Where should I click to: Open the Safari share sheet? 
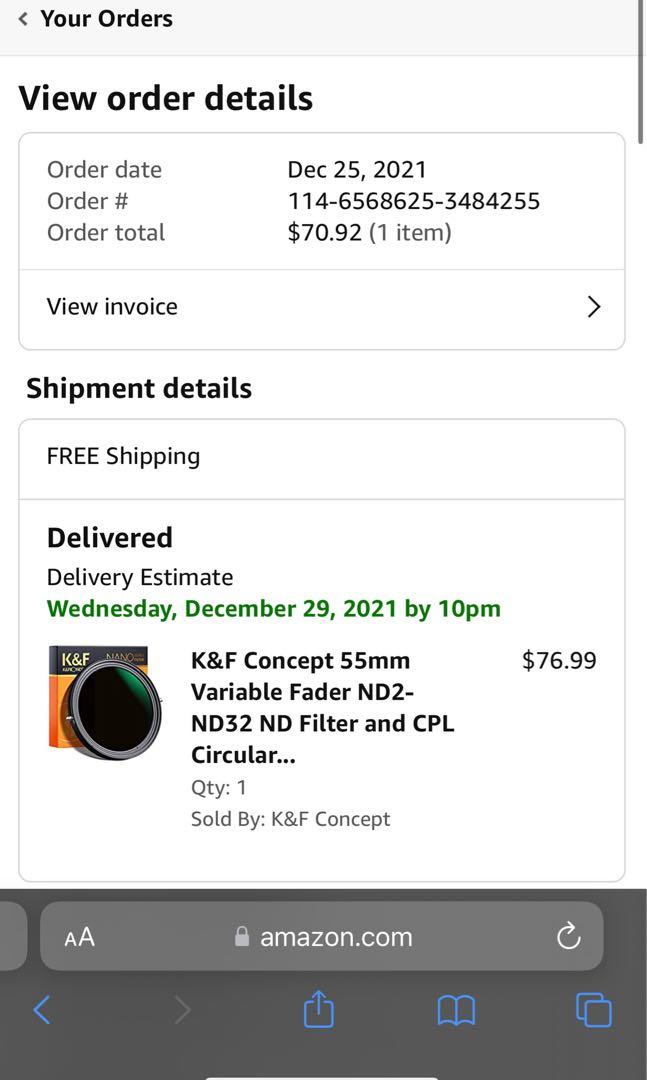317,1010
